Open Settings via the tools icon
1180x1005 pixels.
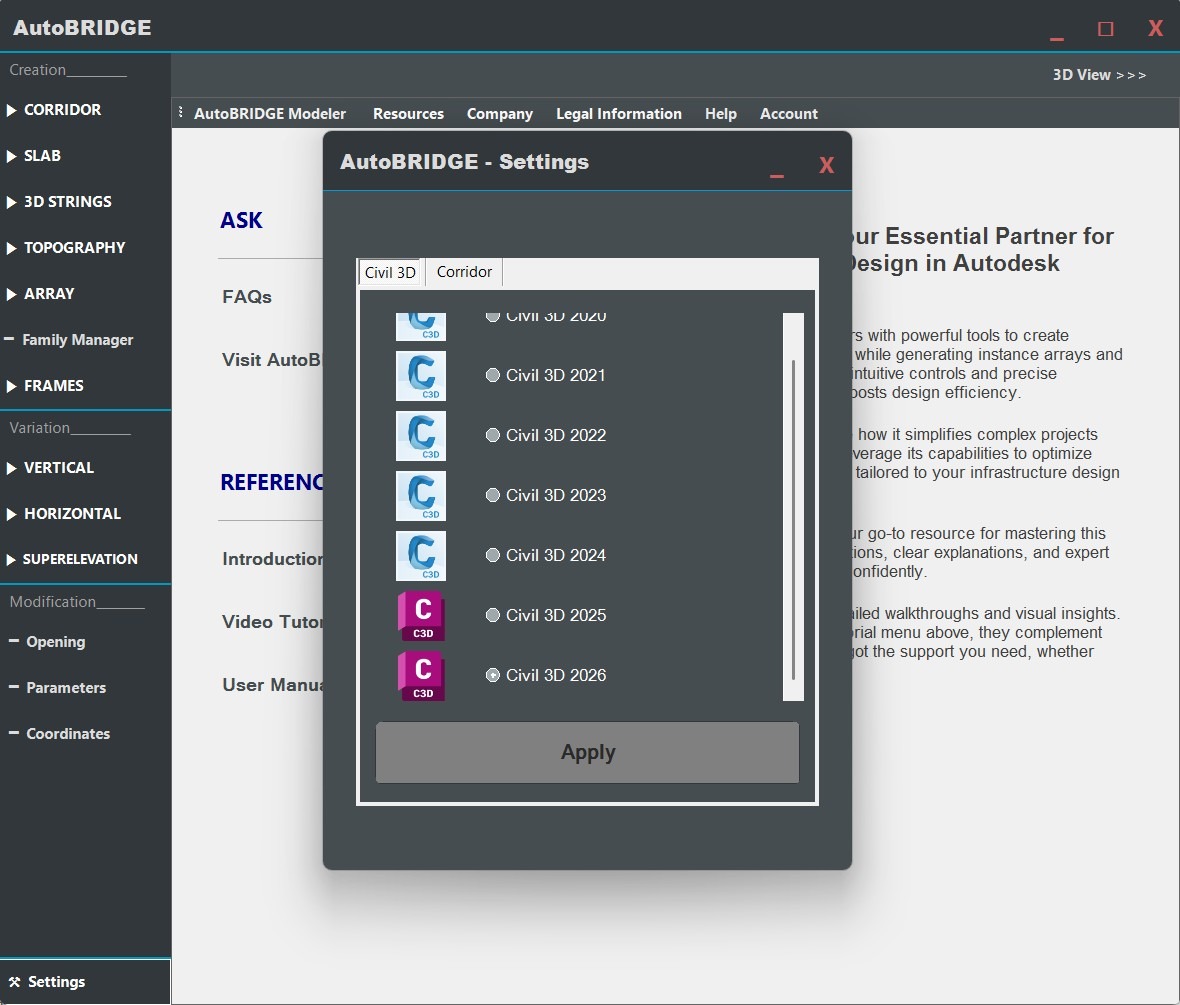[x=14, y=982]
